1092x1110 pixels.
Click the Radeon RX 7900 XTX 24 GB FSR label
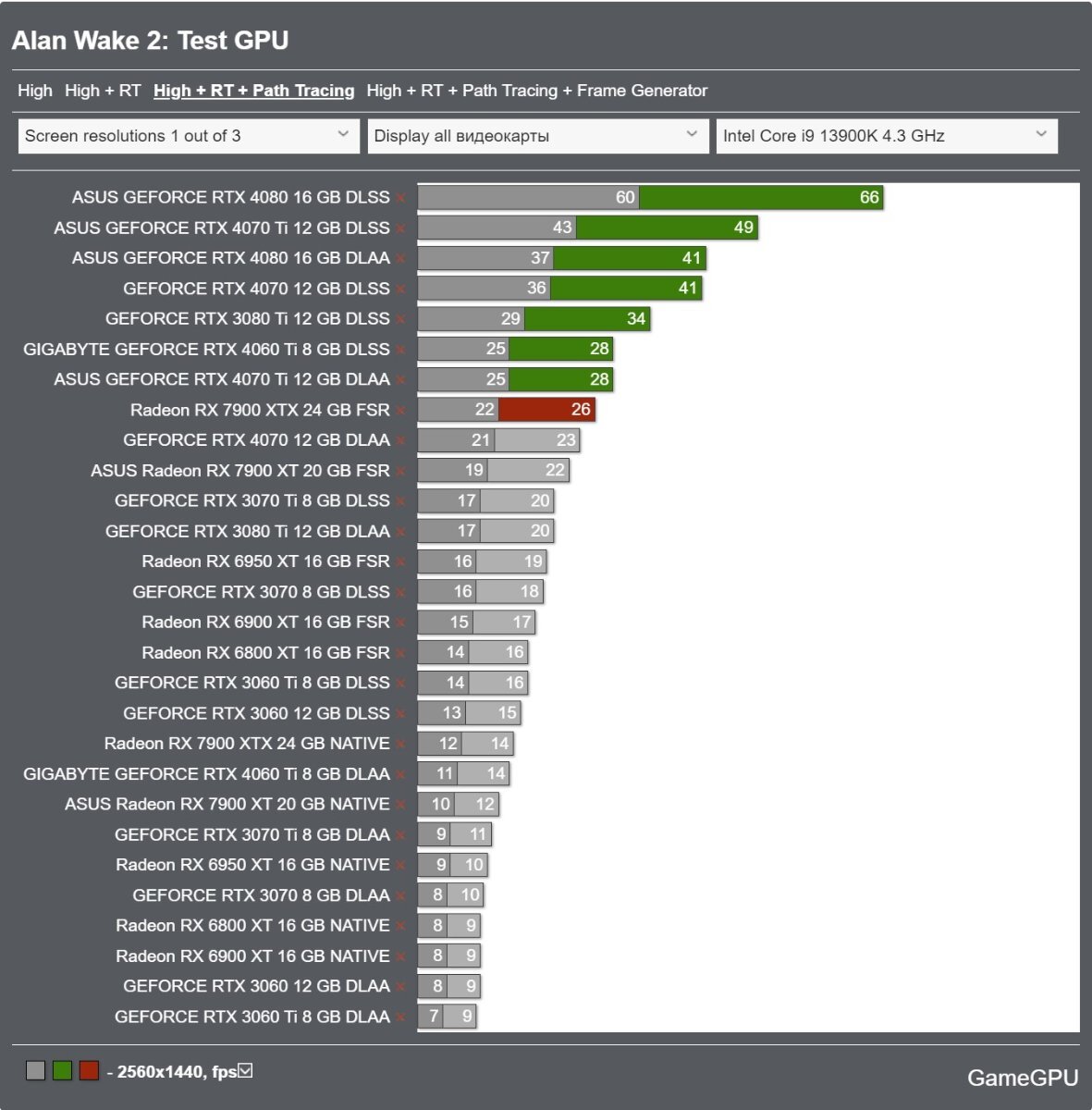[260, 410]
